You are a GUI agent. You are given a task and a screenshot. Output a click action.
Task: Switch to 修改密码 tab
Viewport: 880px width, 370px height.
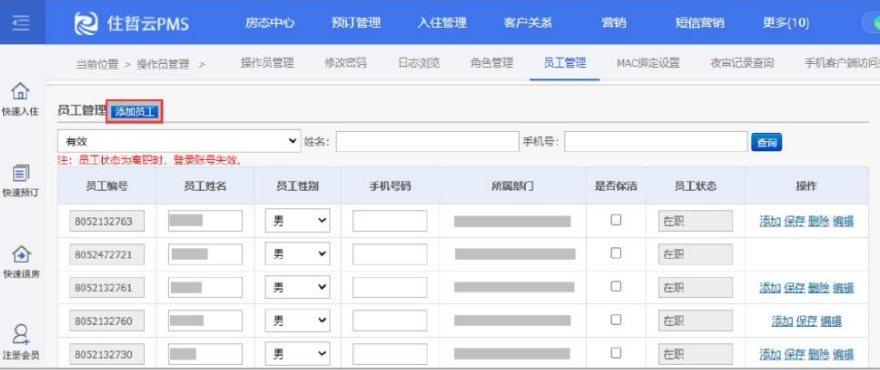[x=346, y=63]
